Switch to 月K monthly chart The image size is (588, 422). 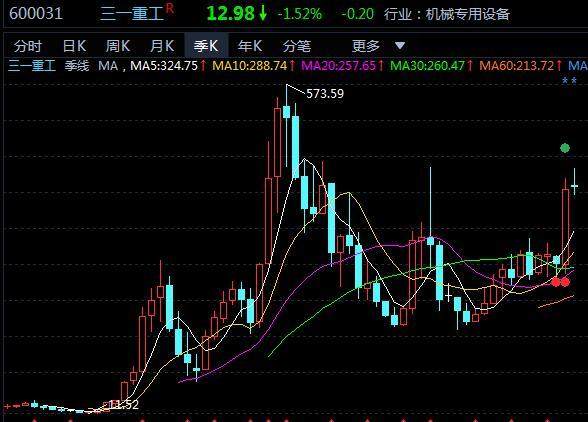pyautogui.click(x=162, y=47)
